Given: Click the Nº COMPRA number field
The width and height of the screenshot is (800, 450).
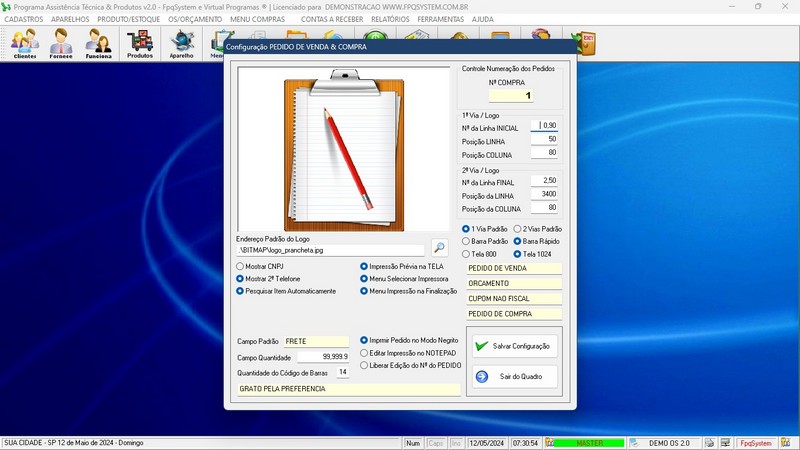Looking at the screenshot, I should (x=511, y=95).
